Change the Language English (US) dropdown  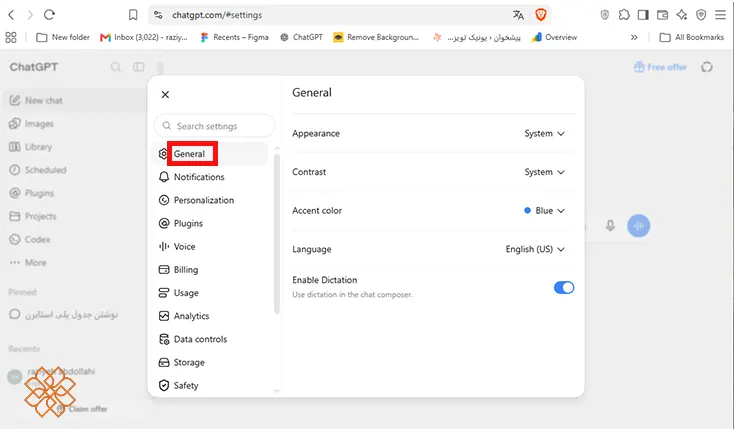tap(535, 249)
